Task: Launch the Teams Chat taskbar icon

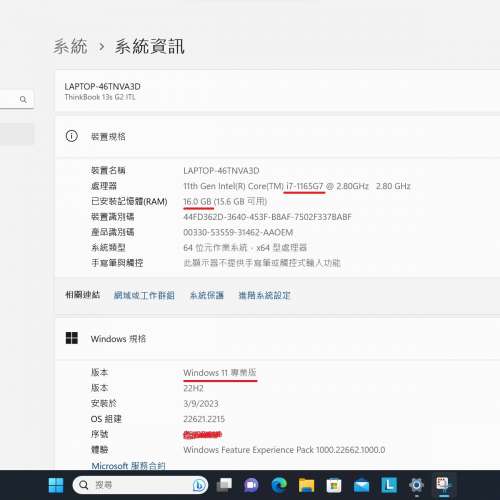Action: (251, 485)
